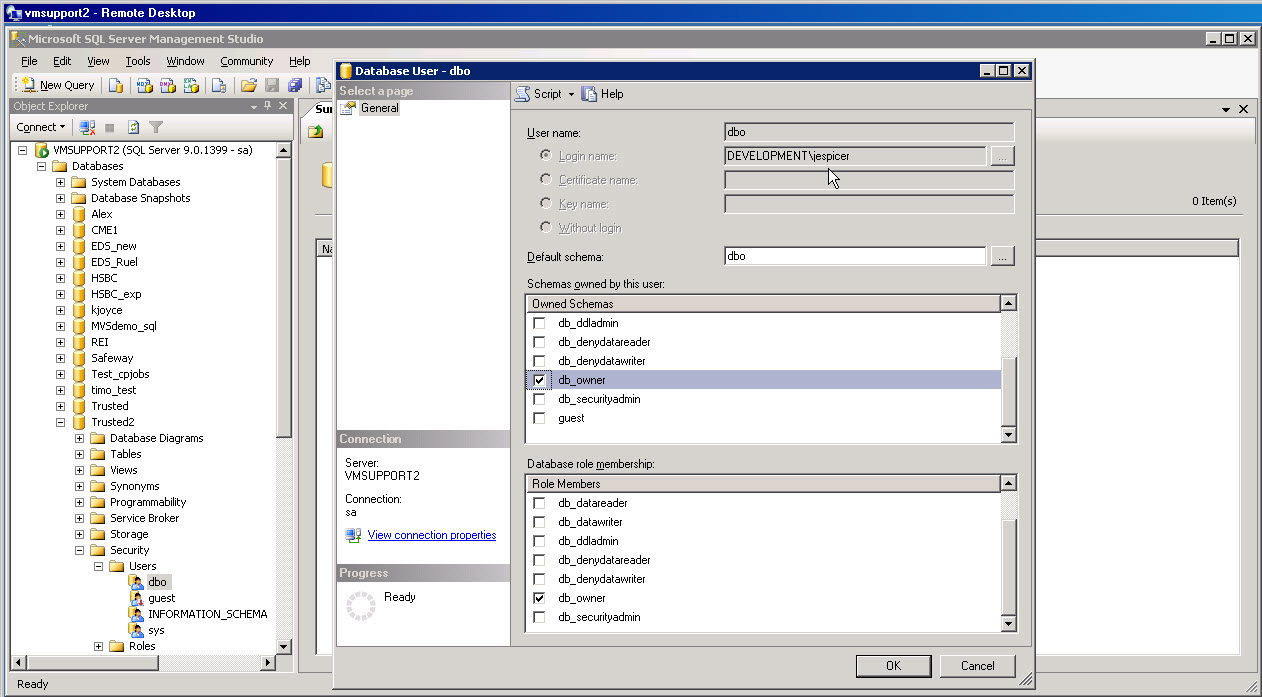Image resolution: width=1262 pixels, height=697 pixels.
Task: Open the Window menu
Action: [185, 61]
